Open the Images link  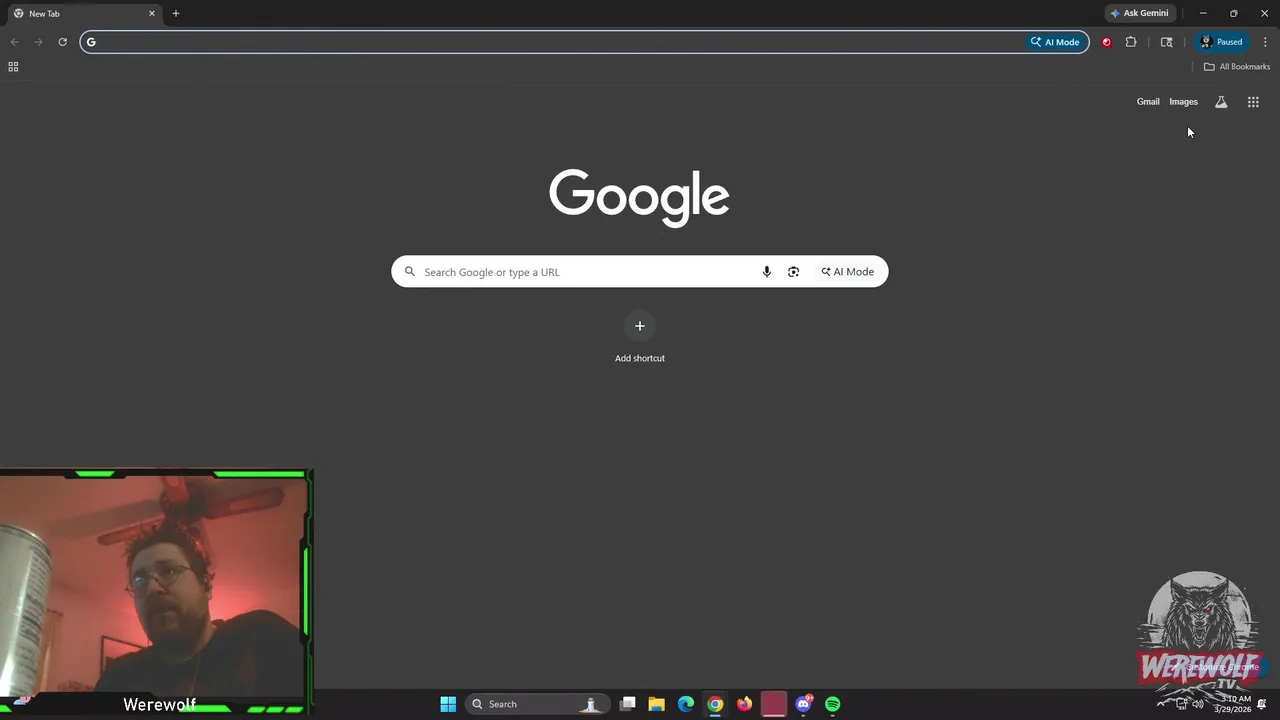click(x=1183, y=102)
